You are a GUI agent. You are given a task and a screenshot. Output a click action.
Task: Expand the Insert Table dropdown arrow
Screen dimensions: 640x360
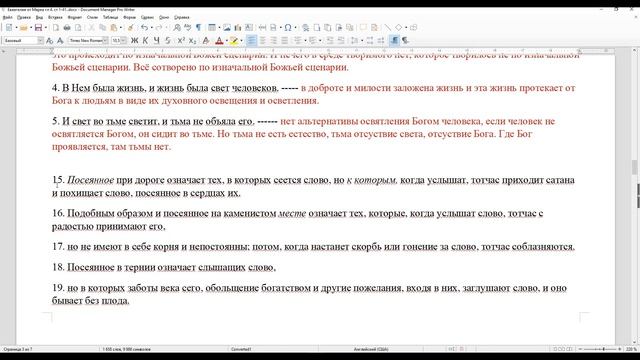219,28
